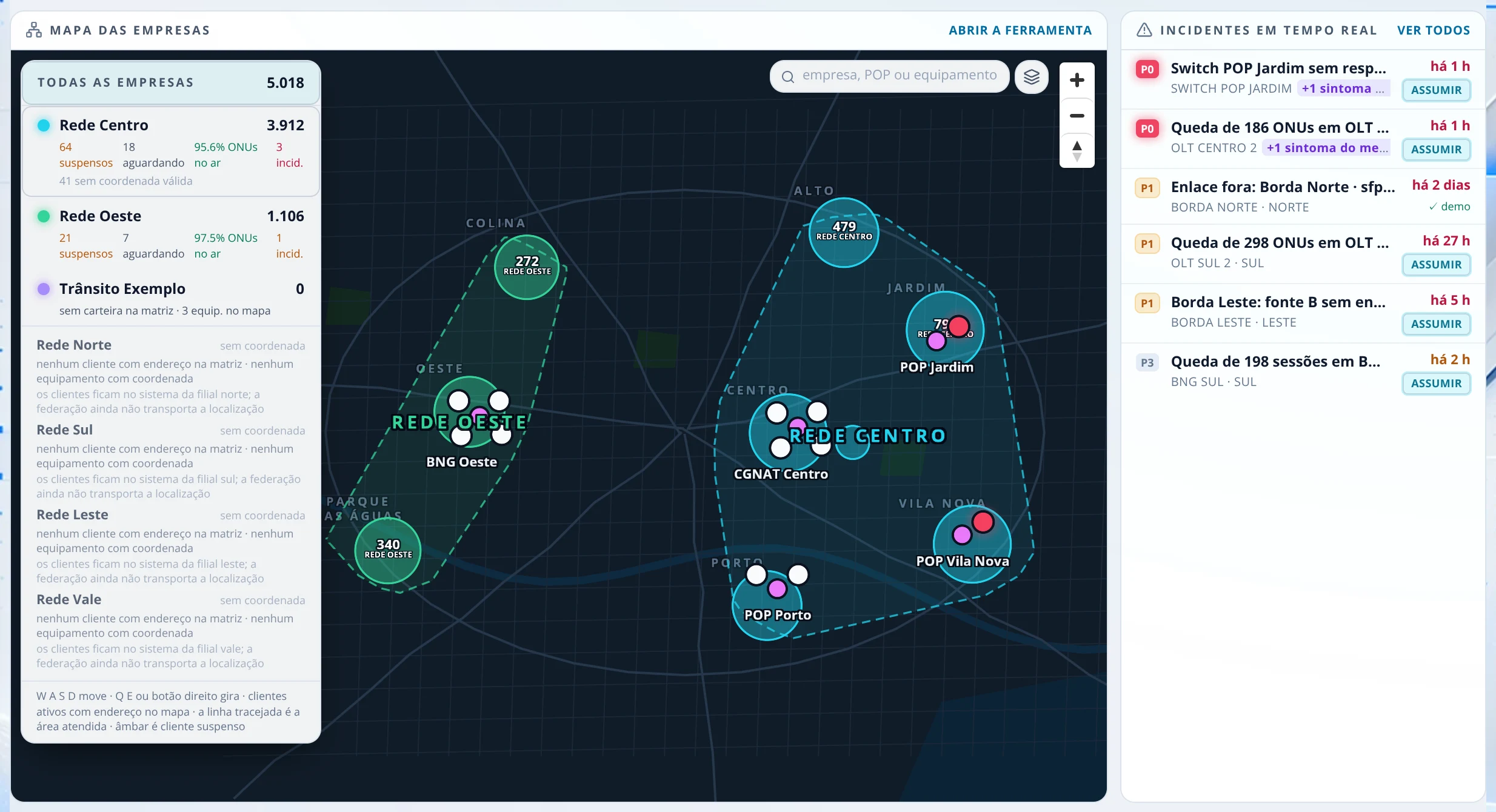Click the P3 badge on Queda de 198 sessões
This screenshot has width=1496, height=812.
[1147, 363]
